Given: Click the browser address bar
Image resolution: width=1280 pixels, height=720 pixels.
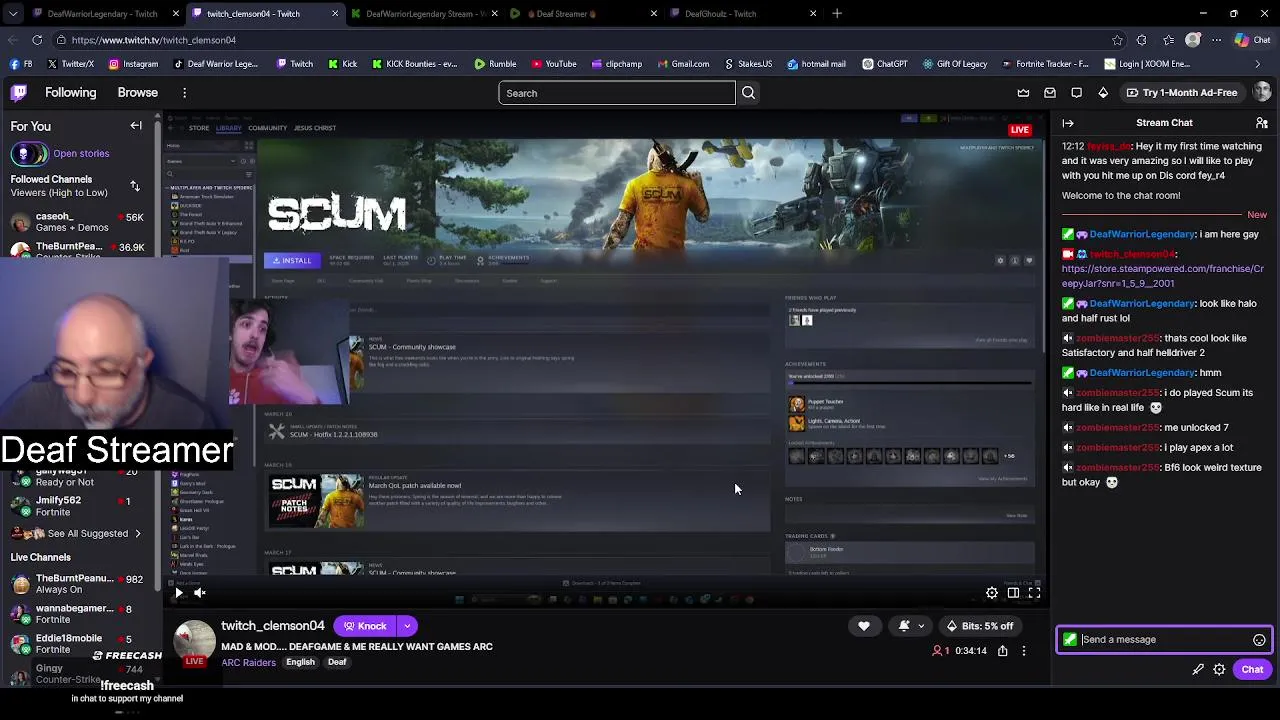Looking at the screenshot, I should pyautogui.click(x=580, y=40).
